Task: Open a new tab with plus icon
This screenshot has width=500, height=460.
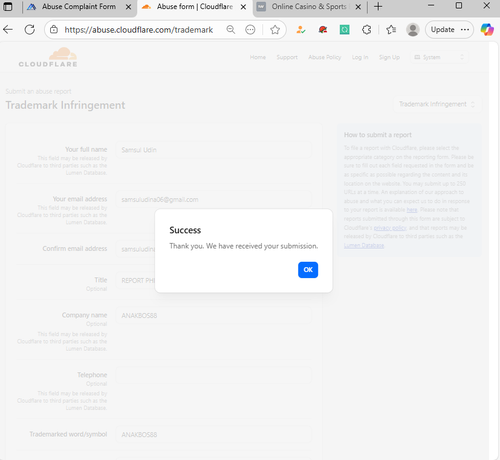Action: (378, 7)
